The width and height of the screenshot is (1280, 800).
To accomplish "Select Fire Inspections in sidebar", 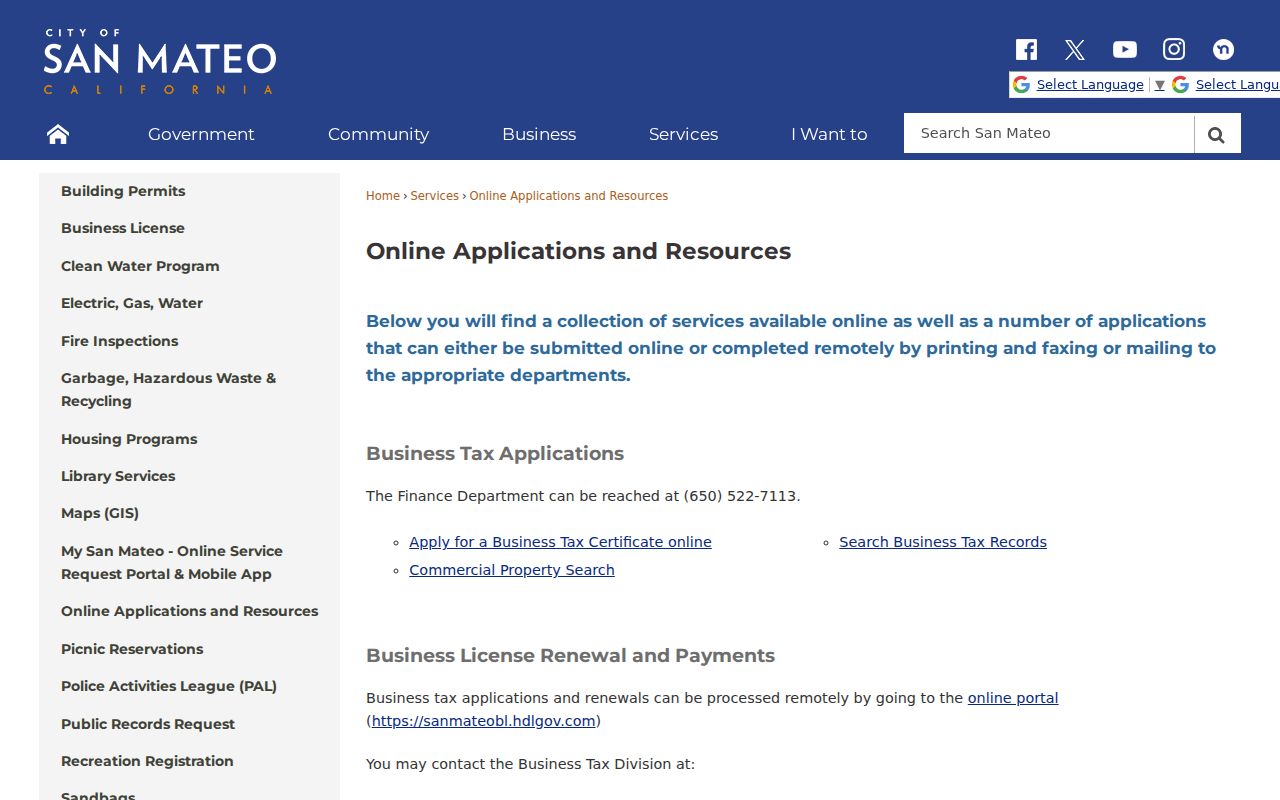I will pyautogui.click(x=120, y=341).
